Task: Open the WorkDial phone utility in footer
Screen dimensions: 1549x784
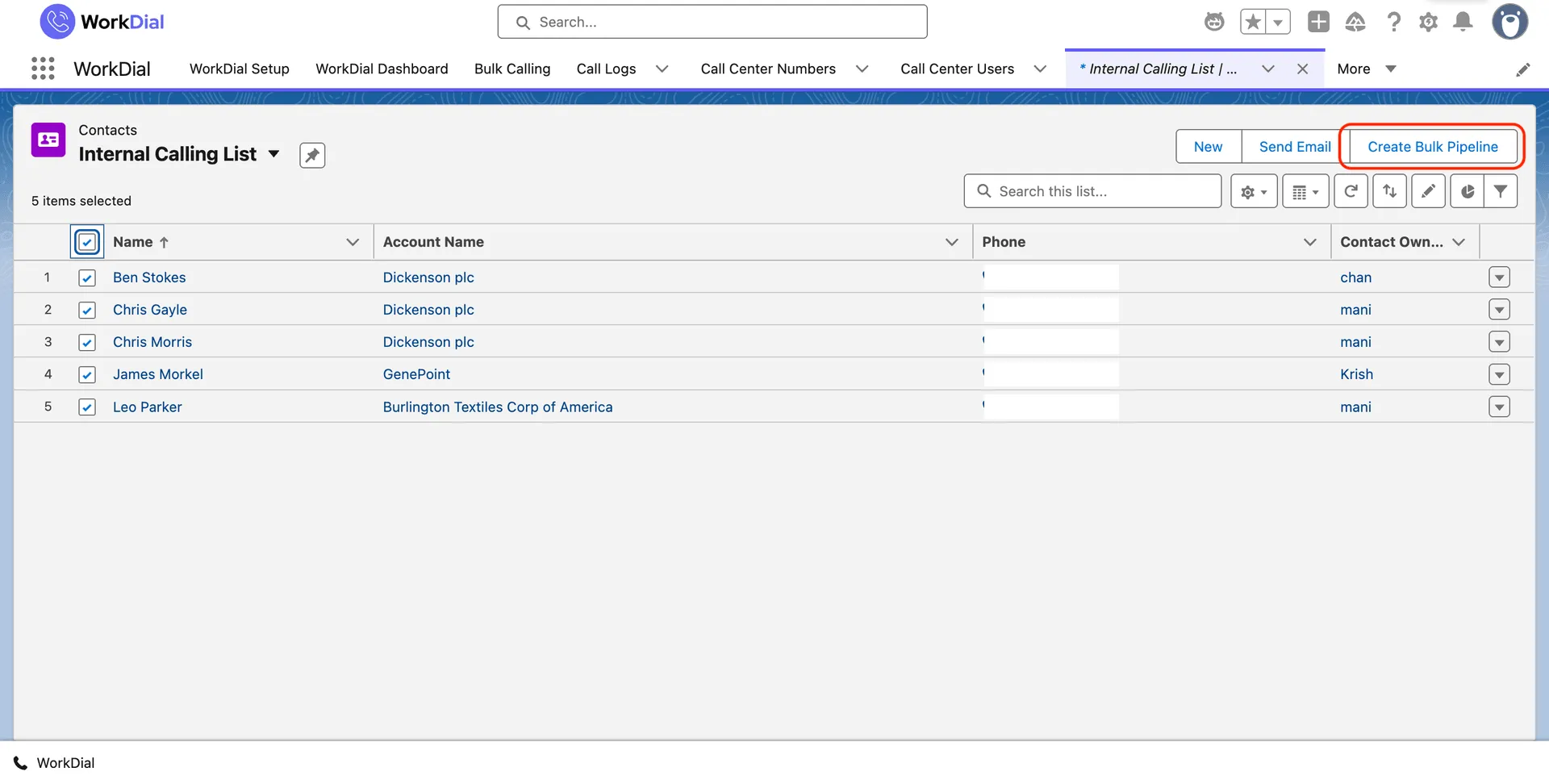Action: (x=54, y=763)
